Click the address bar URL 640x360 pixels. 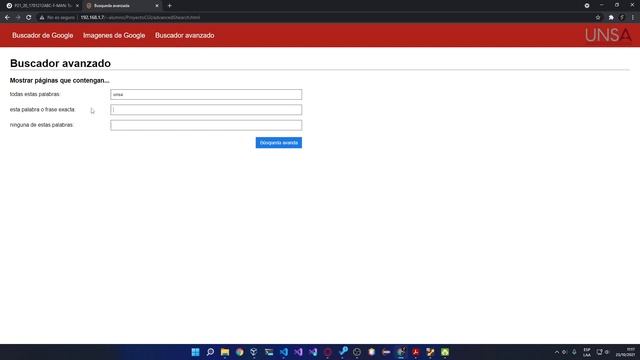pos(140,18)
